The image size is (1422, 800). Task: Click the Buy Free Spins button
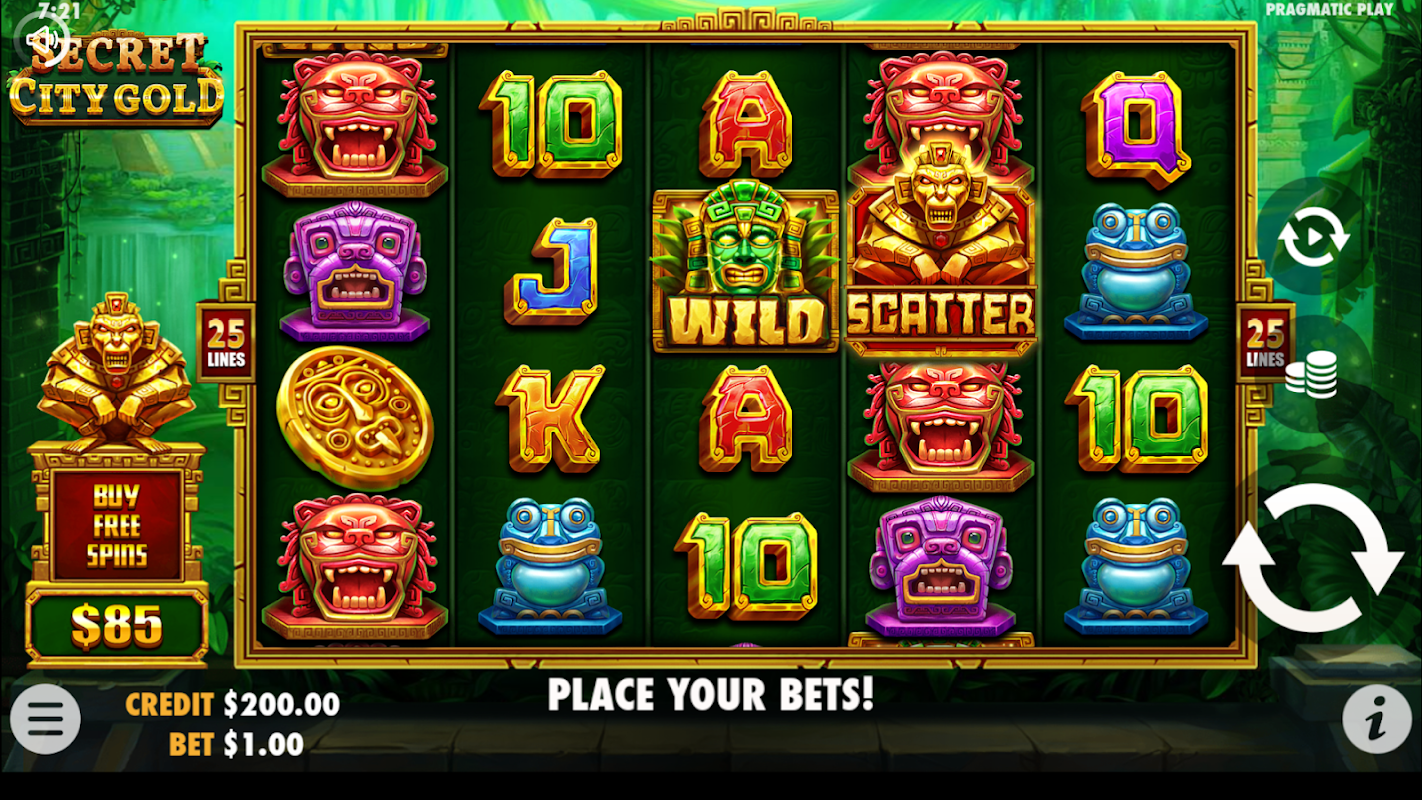click(118, 526)
